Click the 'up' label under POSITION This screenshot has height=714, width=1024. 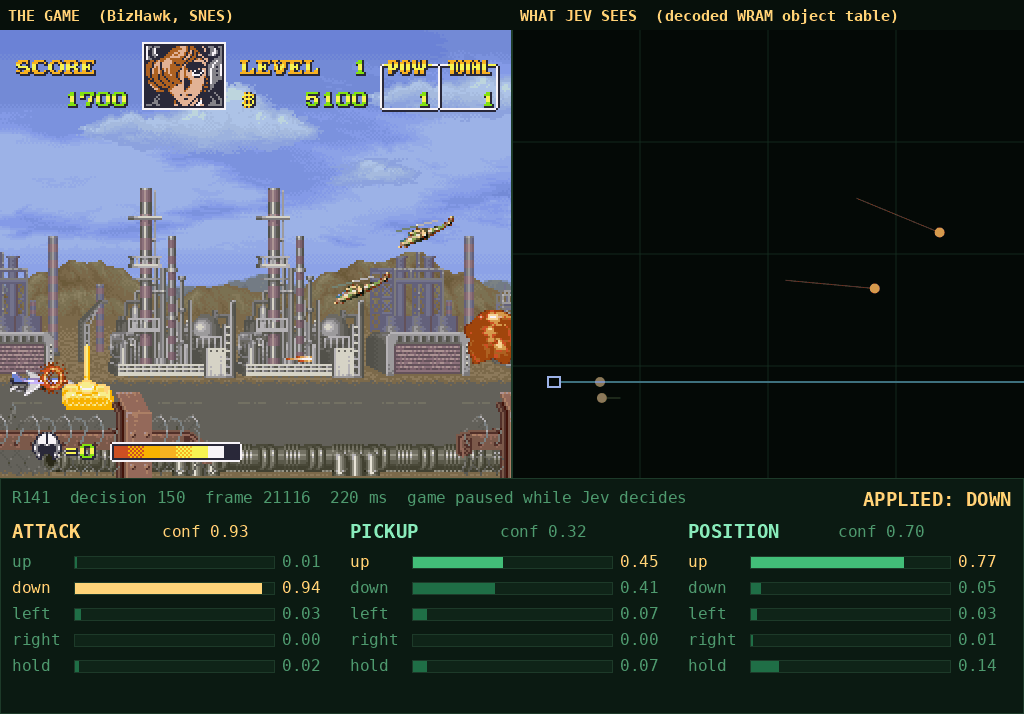pyautogui.click(x=697, y=562)
